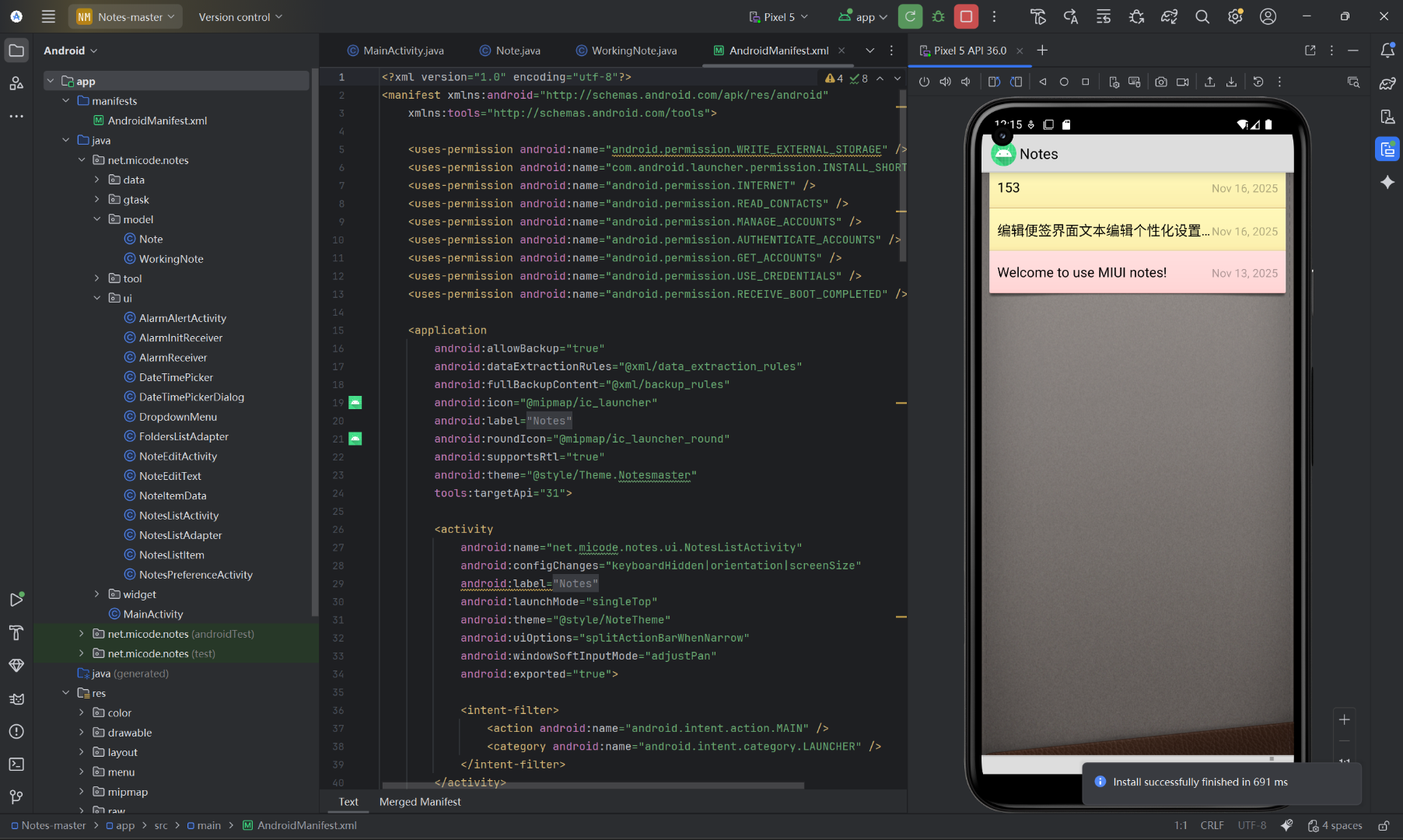Toggle Running Devices tool window button
This screenshot has width=1403, height=840.
point(1387,149)
